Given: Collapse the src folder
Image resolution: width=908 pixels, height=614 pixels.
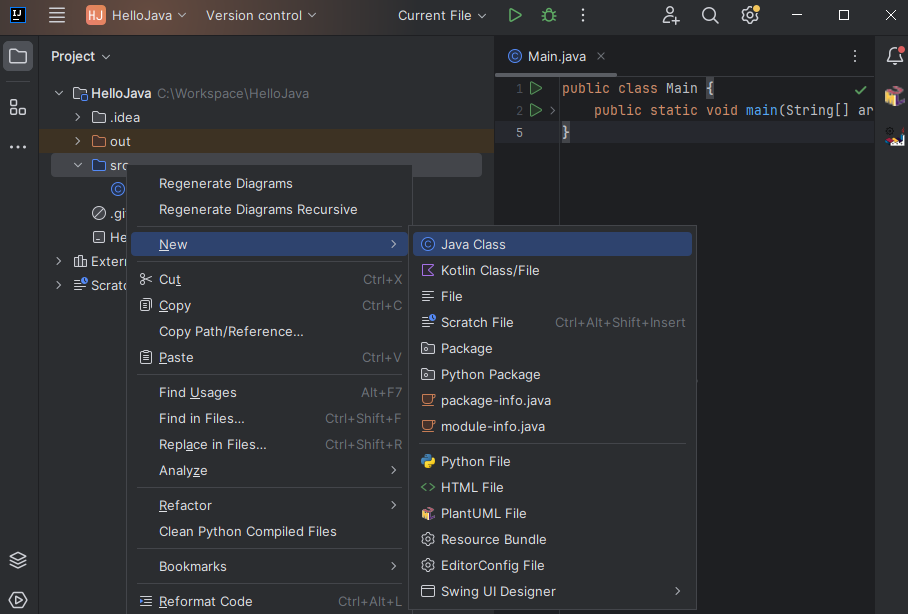Looking at the screenshot, I should (x=78, y=165).
